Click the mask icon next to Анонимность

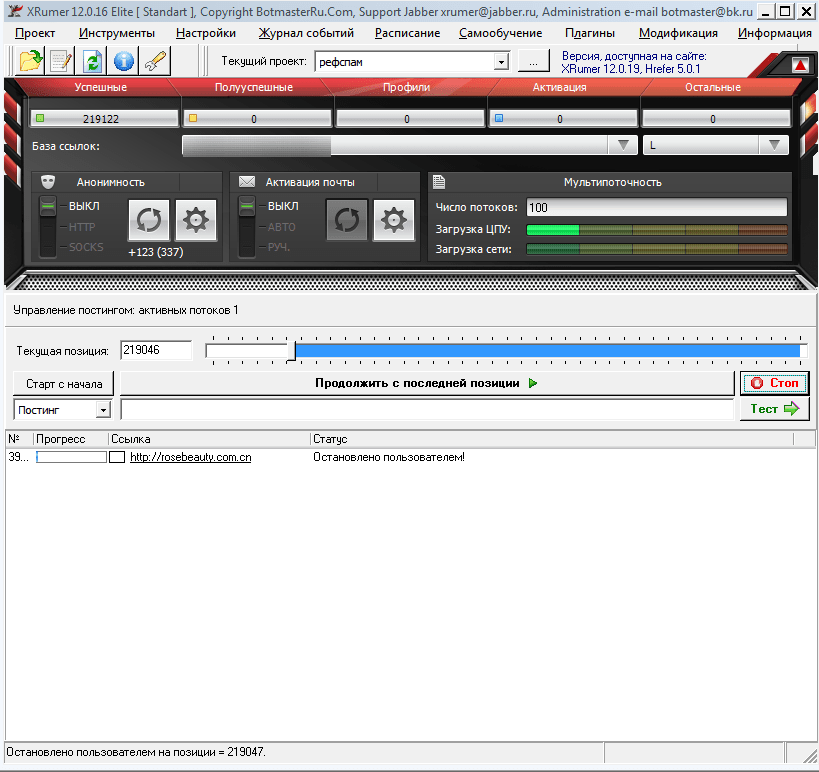pyautogui.click(x=48, y=182)
